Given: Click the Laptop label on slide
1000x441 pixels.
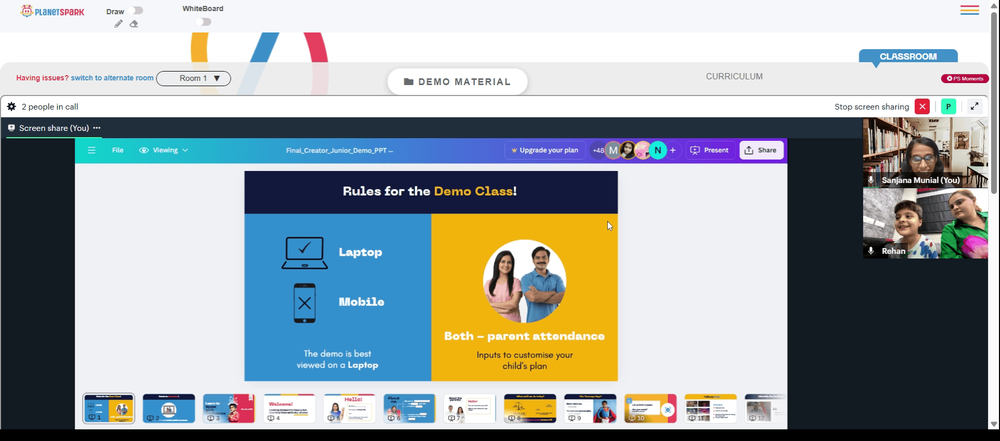Looking at the screenshot, I should (x=360, y=252).
